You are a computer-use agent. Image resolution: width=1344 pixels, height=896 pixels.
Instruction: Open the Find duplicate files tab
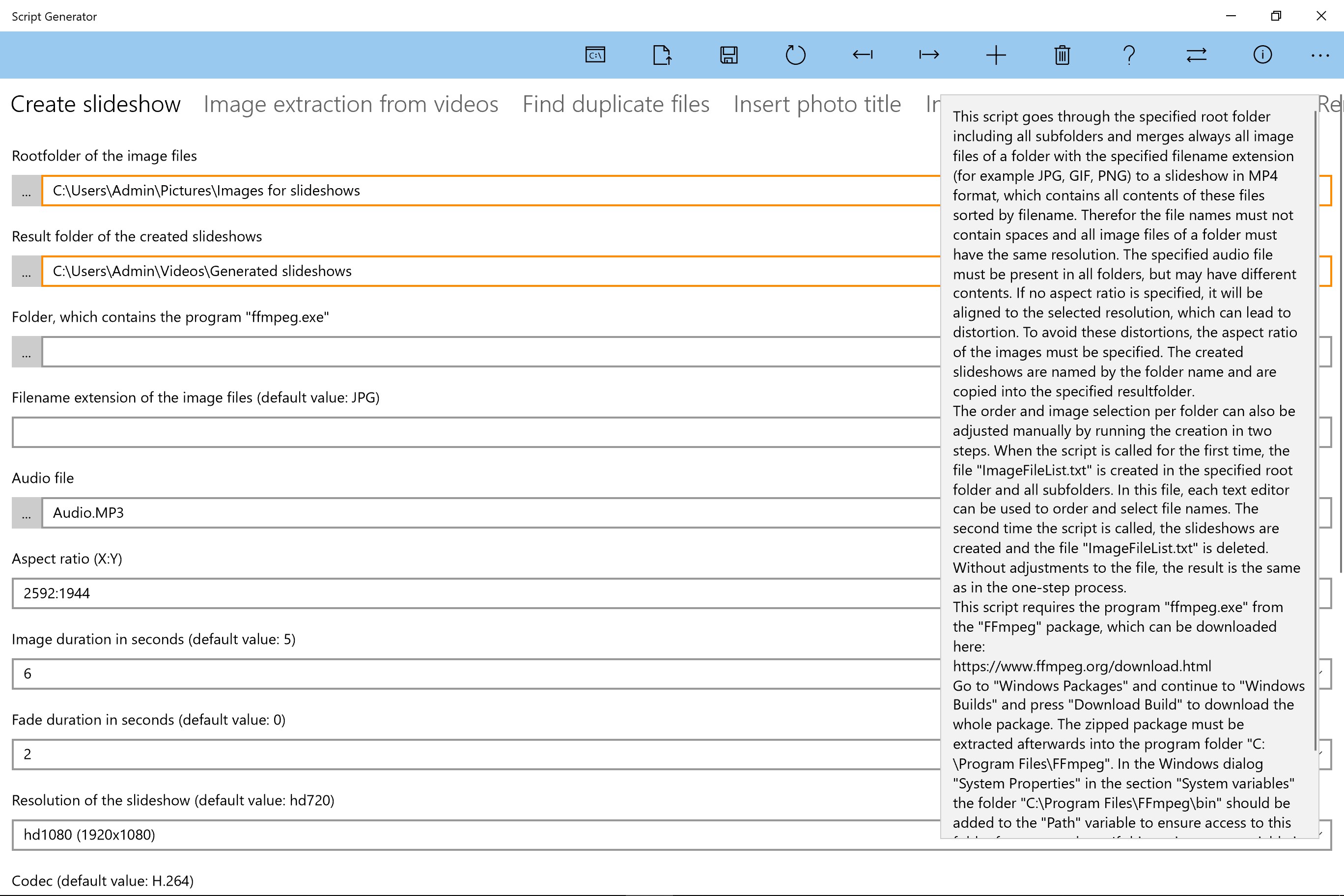(x=616, y=104)
